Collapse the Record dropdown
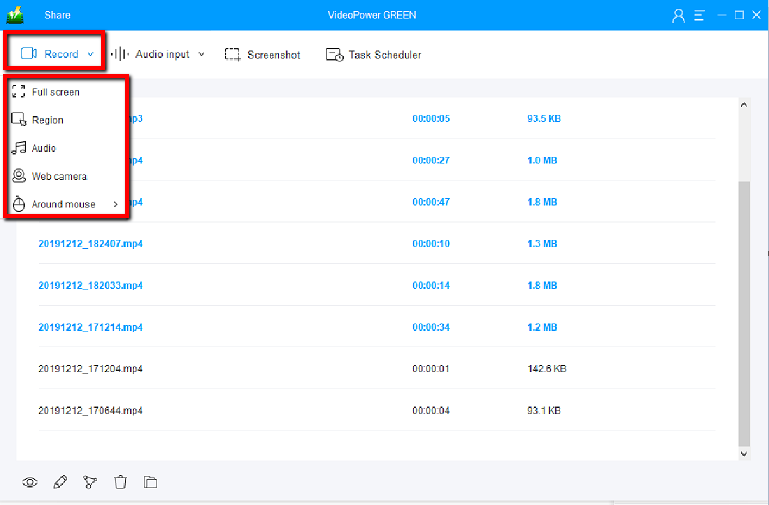 pos(58,54)
